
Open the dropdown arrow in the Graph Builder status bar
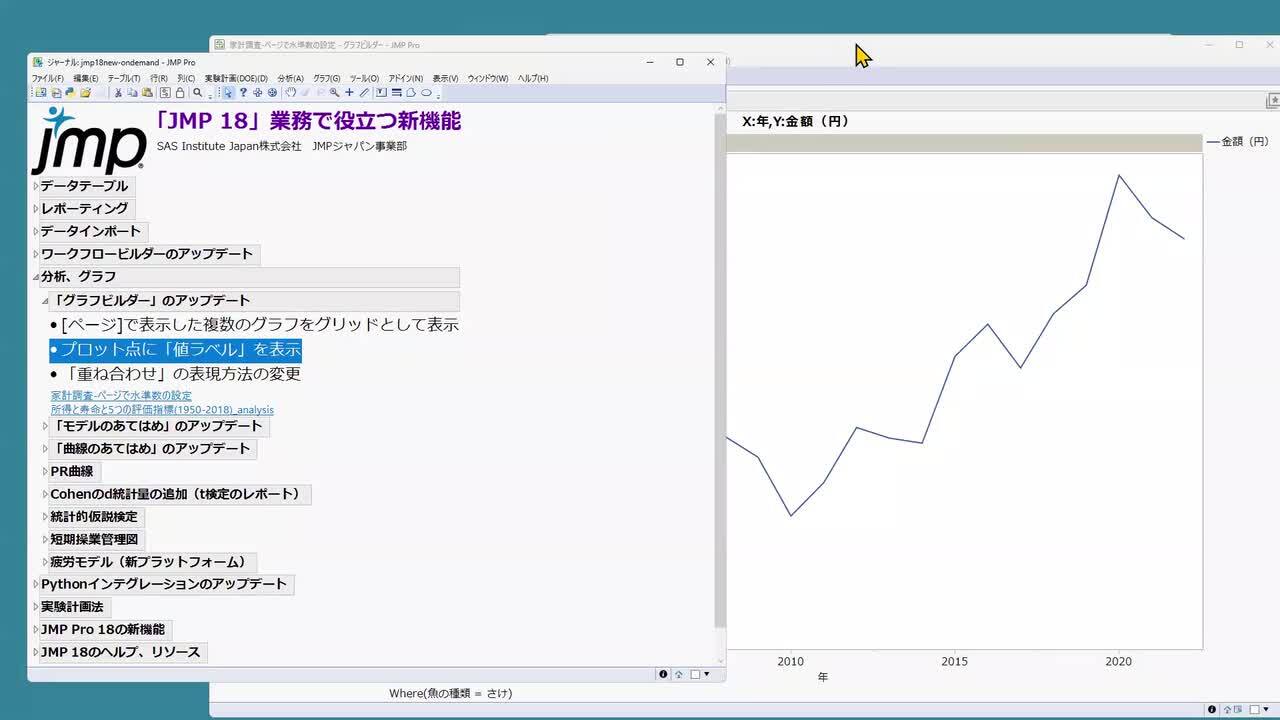coord(1267,709)
